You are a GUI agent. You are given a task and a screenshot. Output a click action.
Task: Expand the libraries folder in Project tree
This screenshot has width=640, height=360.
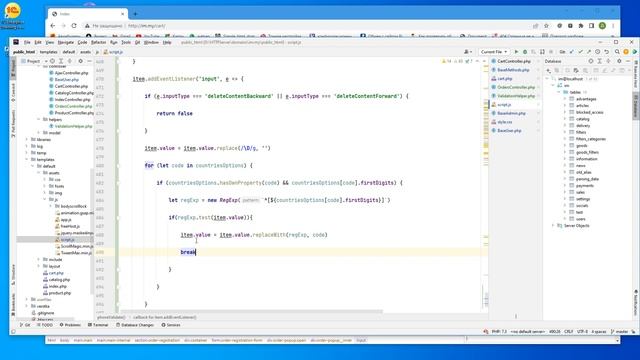(x=27, y=140)
